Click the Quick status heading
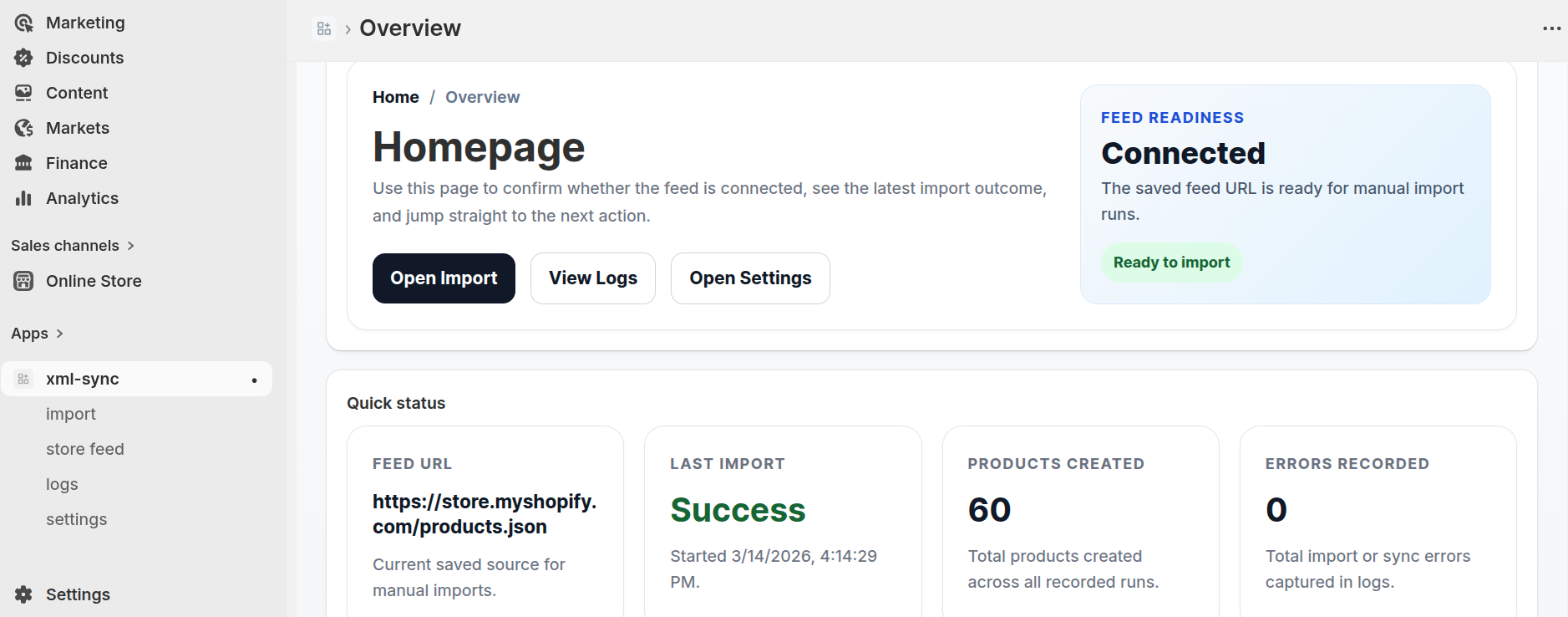 [x=396, y=403]
